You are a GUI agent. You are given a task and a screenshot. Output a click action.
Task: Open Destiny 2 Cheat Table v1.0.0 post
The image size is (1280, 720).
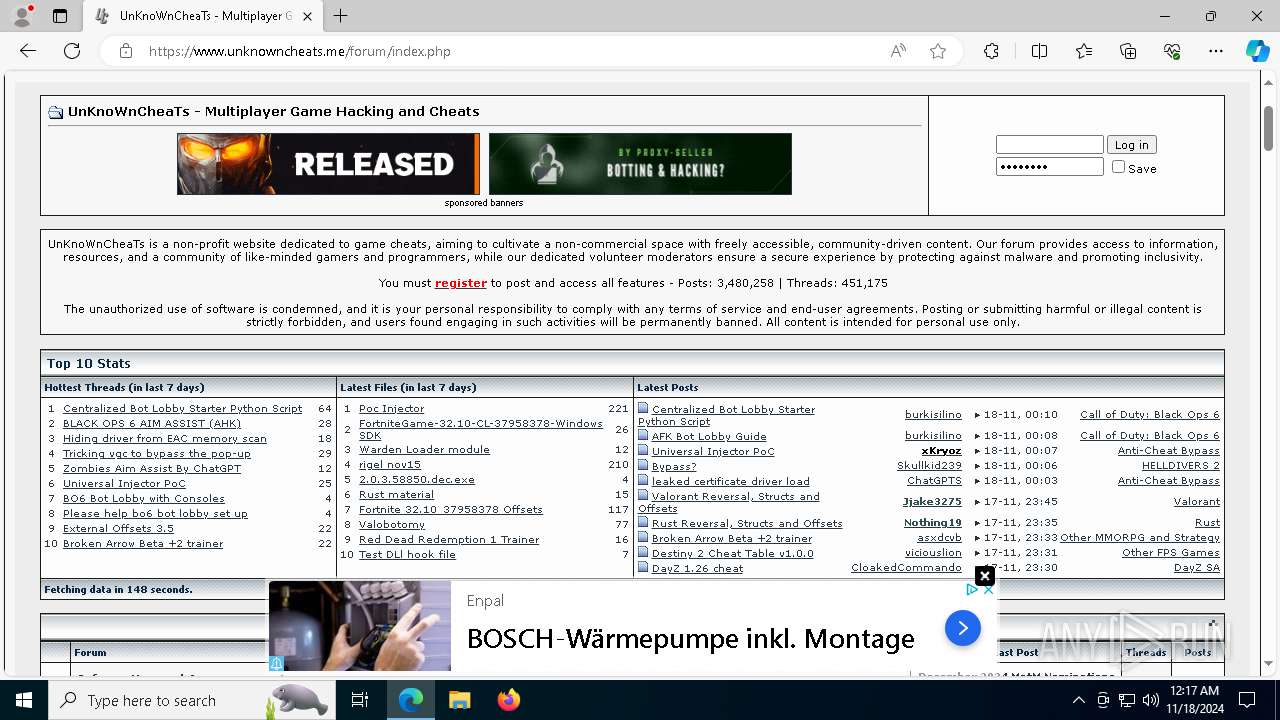(x=733, y=553)
